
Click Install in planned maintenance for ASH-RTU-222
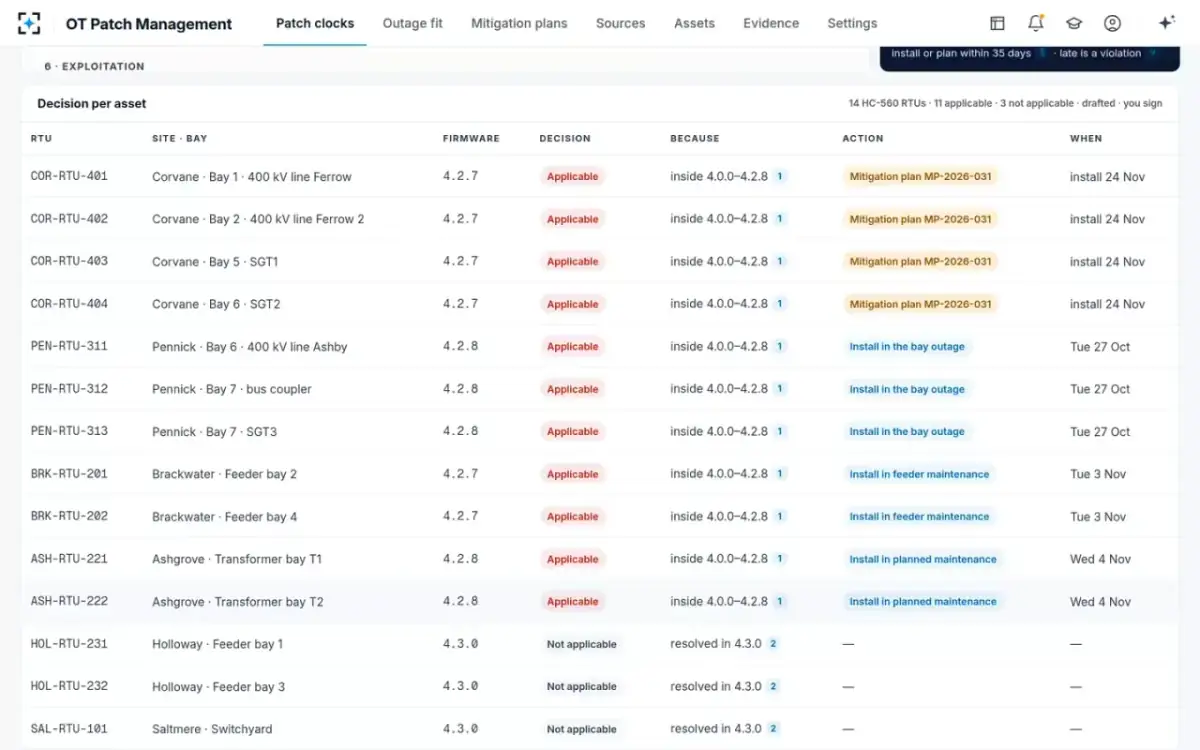(x=923, y=602)
